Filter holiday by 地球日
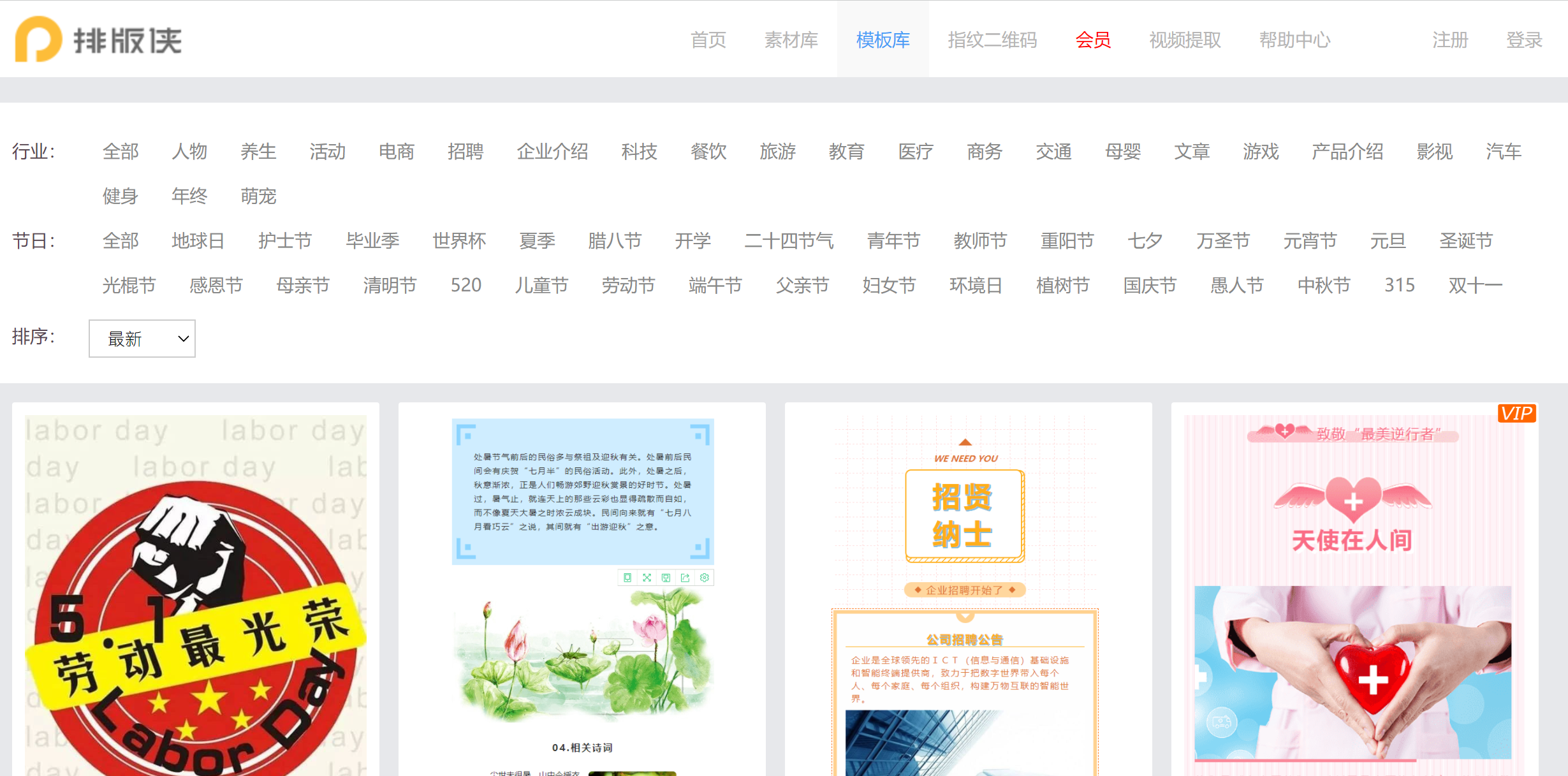The height and width of the screenshot is (776, 1568). tap(198, 240)
